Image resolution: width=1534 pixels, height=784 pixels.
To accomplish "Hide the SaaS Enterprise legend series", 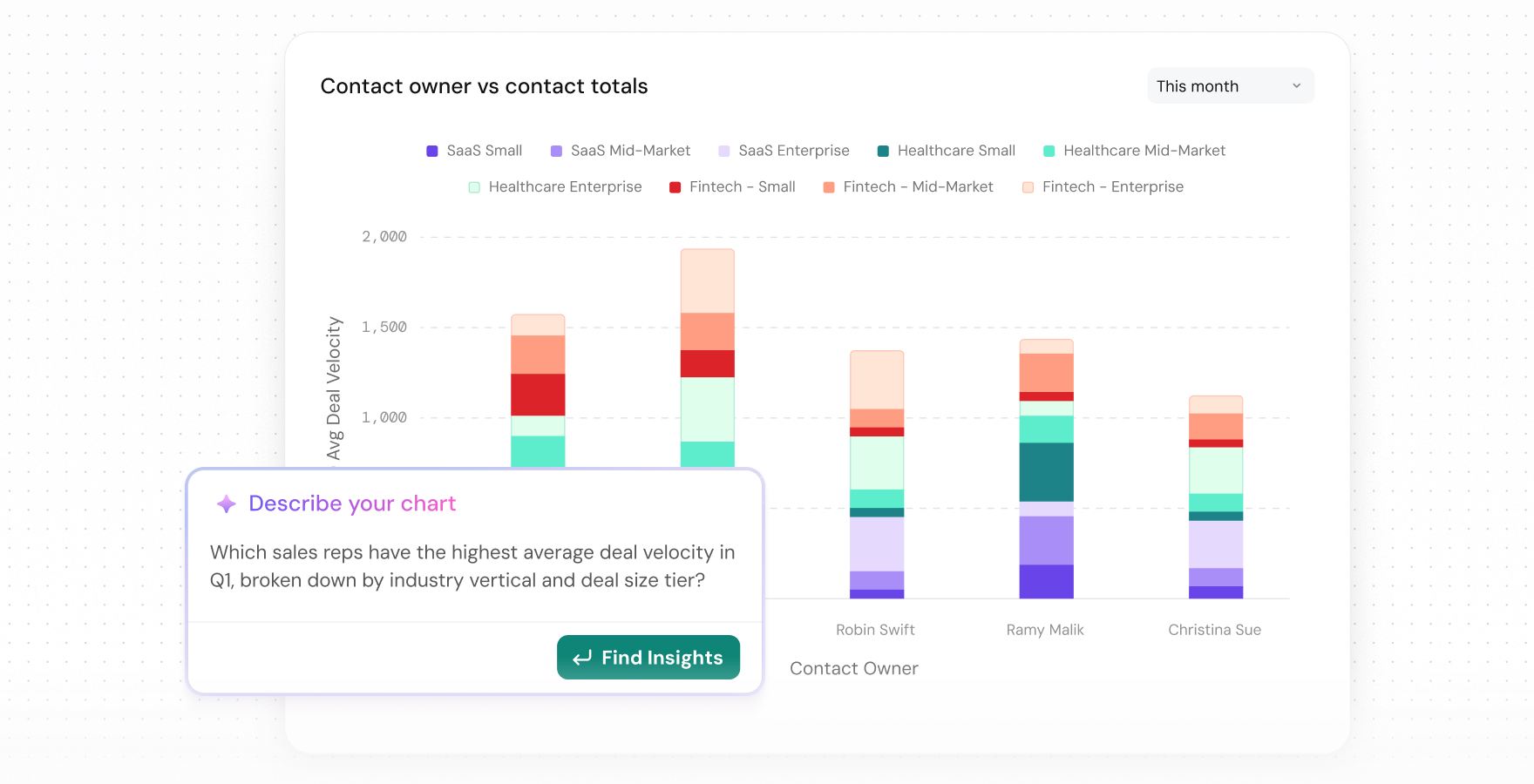I will point(783,151).
